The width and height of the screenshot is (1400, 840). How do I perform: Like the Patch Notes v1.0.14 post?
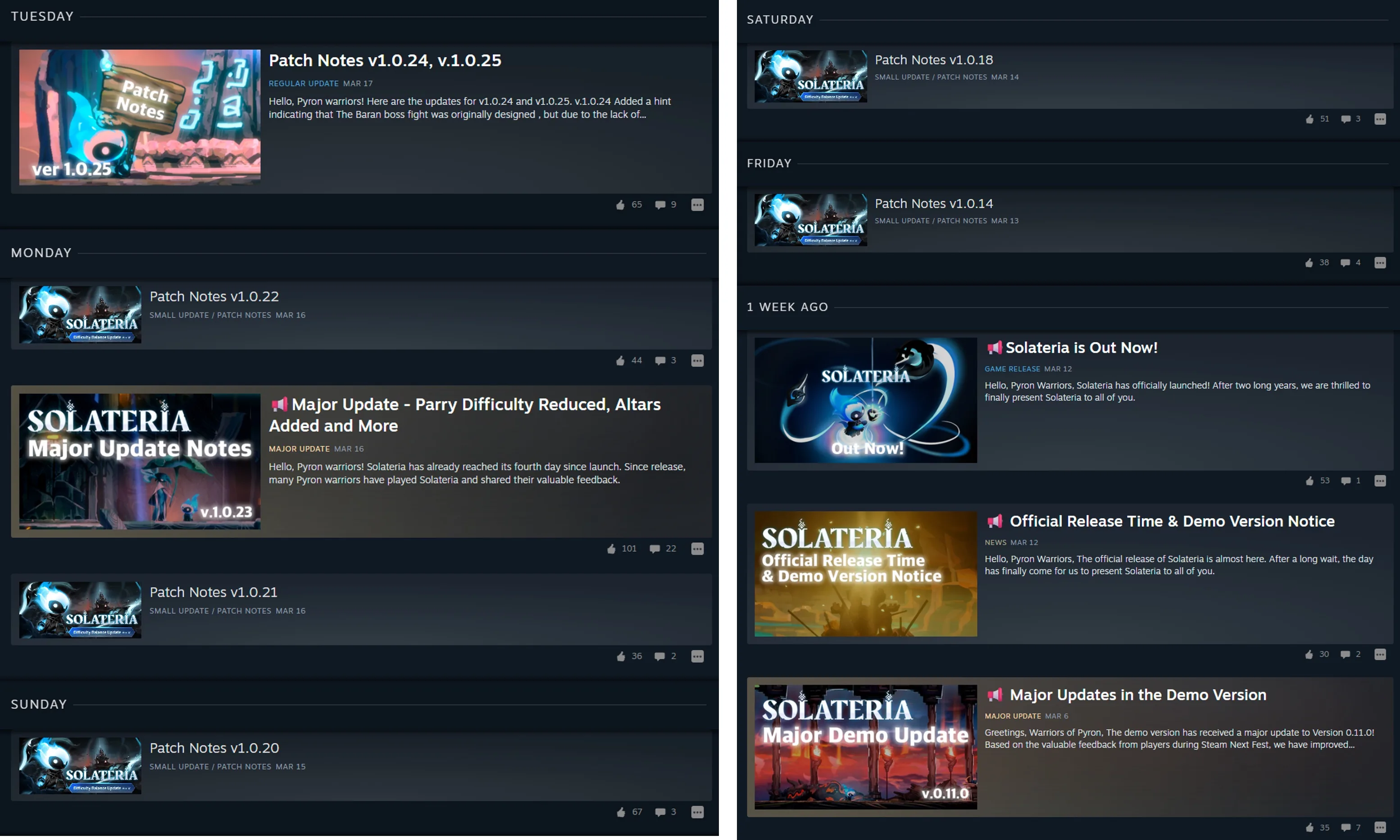point(1317,263)
